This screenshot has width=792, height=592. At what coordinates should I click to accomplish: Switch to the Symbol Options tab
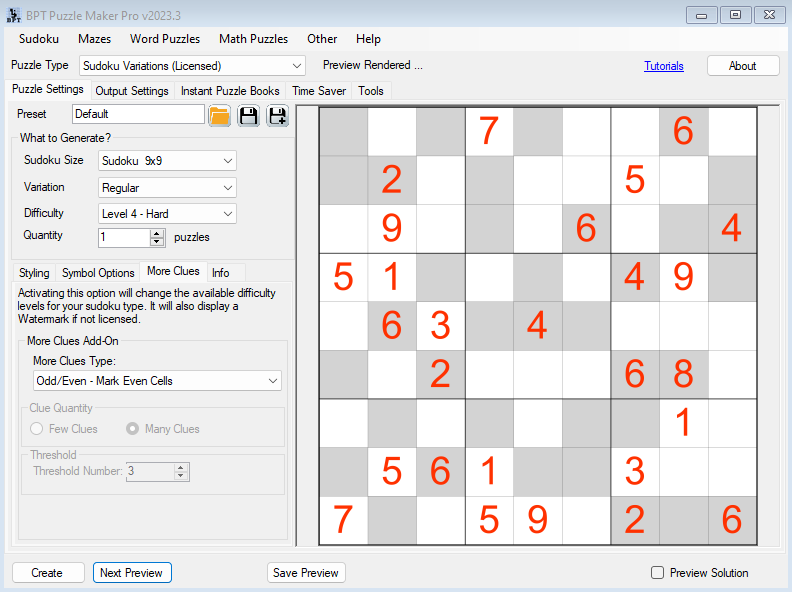click(98, 273)
